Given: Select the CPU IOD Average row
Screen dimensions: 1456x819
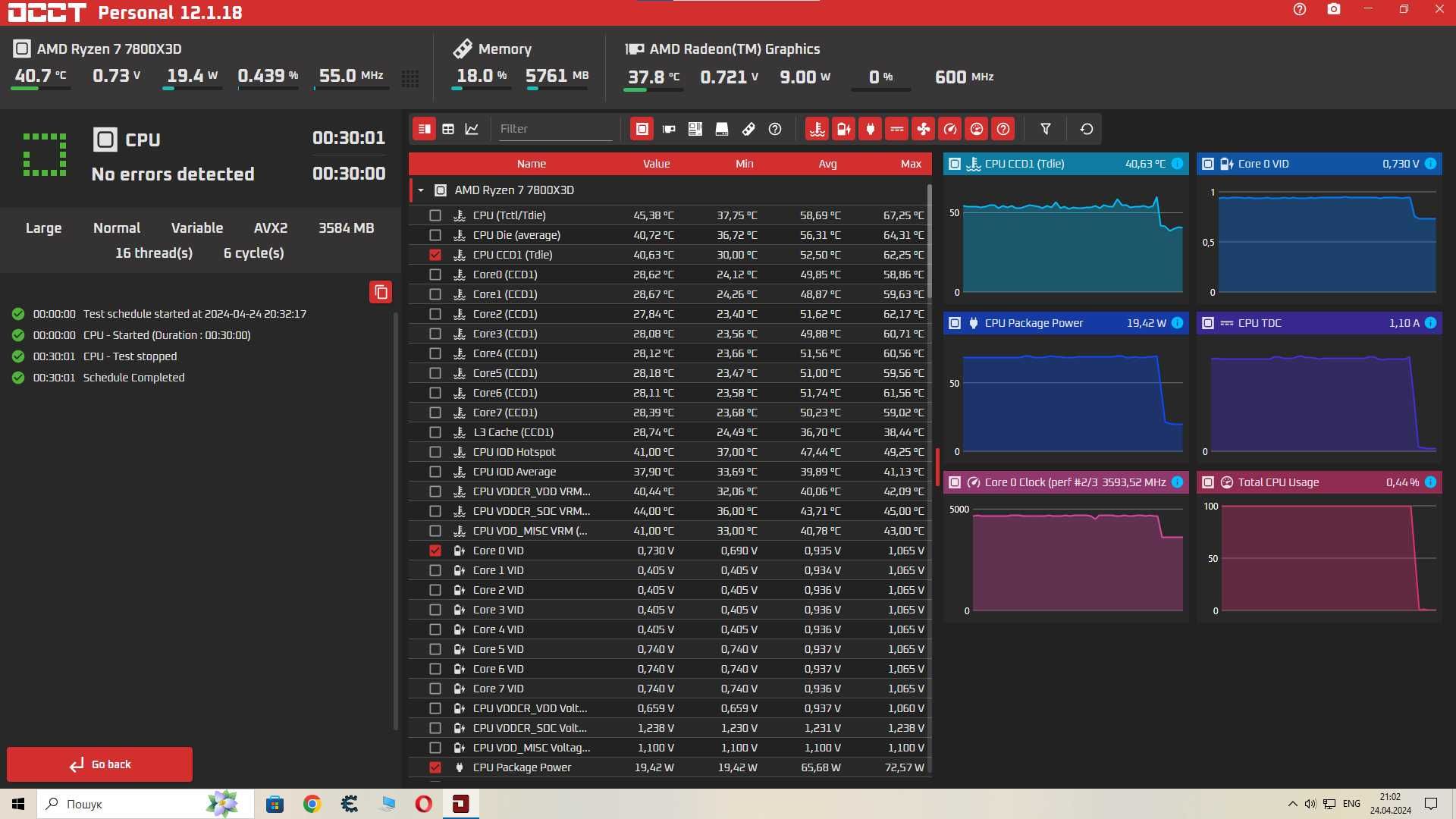Looking at the screenshot, I should coord(670,472).
